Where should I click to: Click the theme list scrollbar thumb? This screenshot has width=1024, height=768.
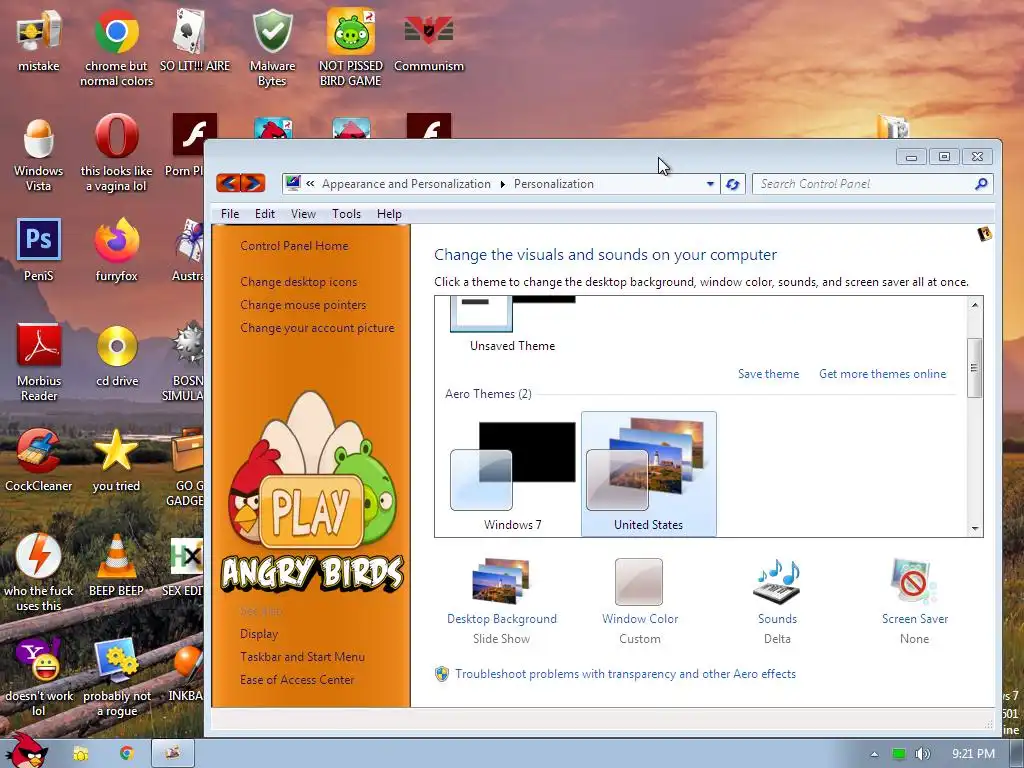(974, 368)
